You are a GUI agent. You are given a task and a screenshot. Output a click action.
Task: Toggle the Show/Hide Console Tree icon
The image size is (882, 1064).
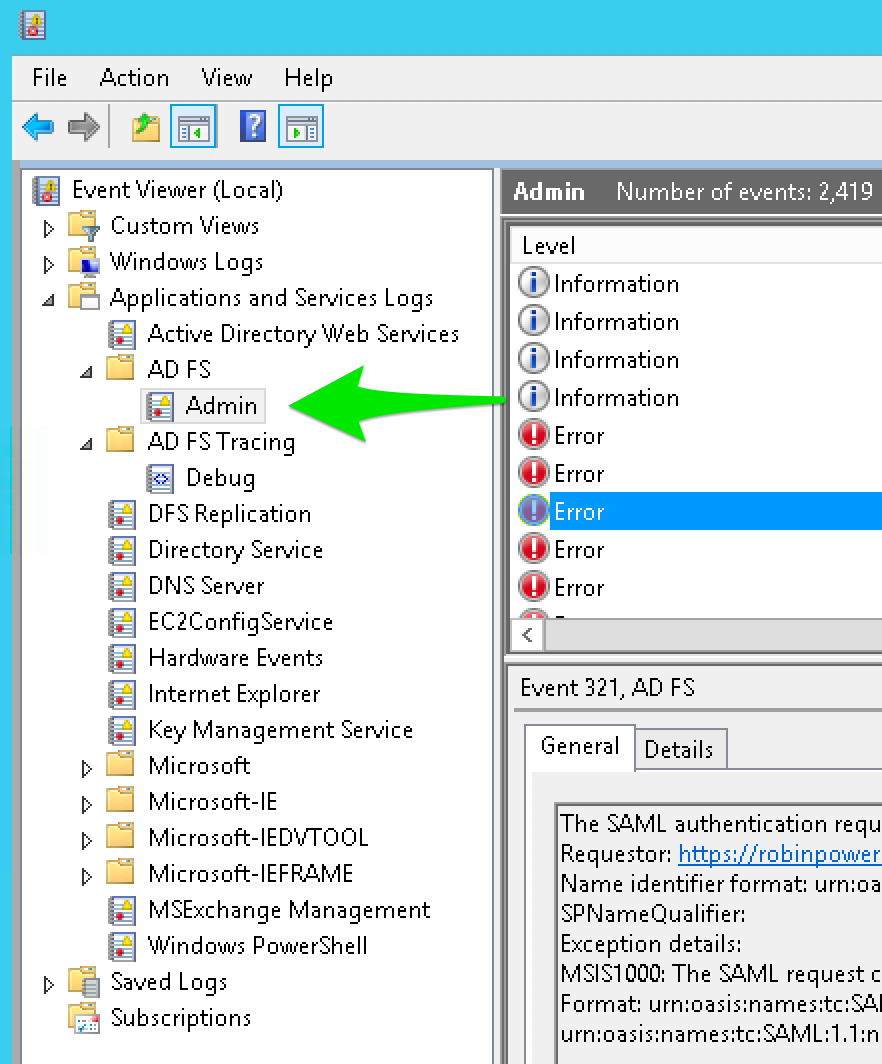[193, 127]
